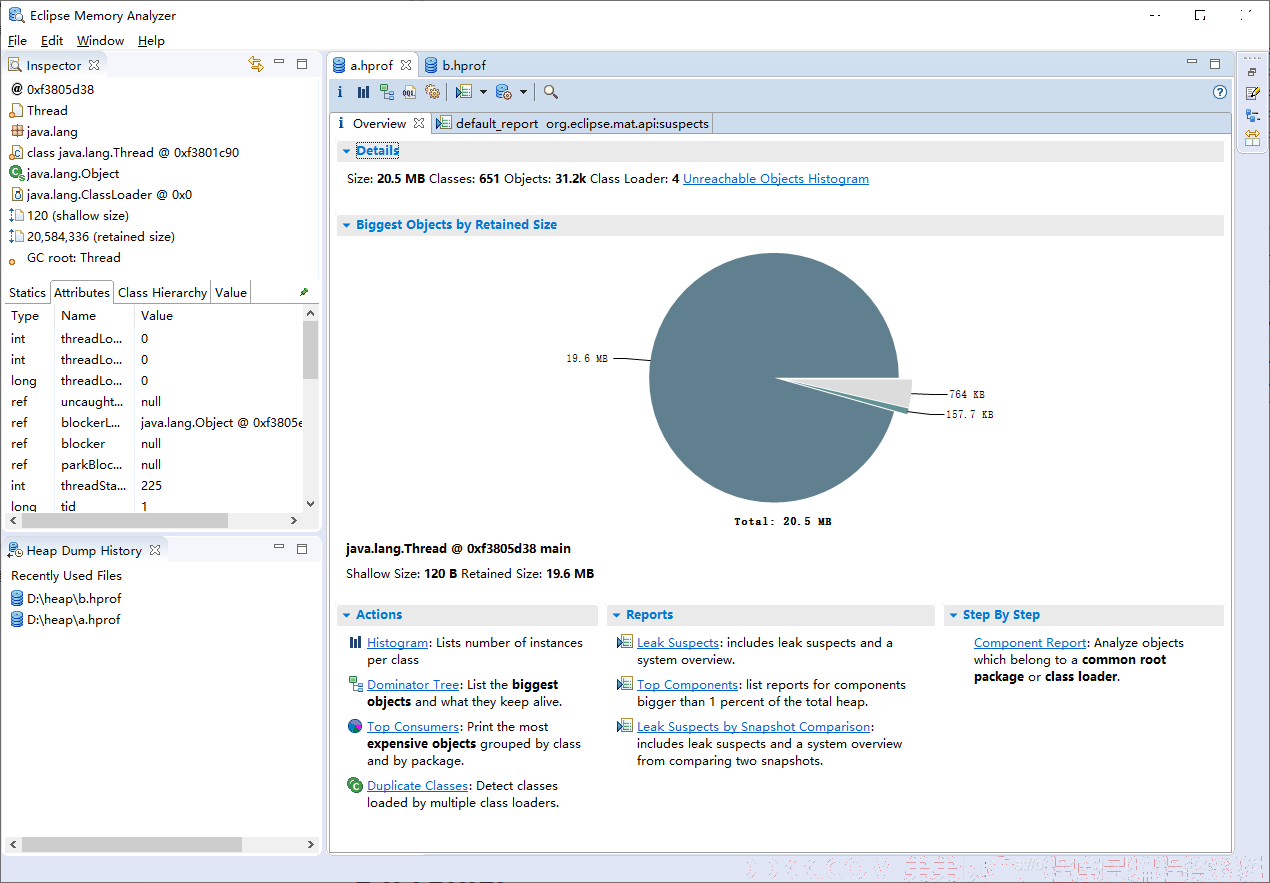The image size is (1270, 883).
Task: Open the Window menu
Action: pos(100,41)
